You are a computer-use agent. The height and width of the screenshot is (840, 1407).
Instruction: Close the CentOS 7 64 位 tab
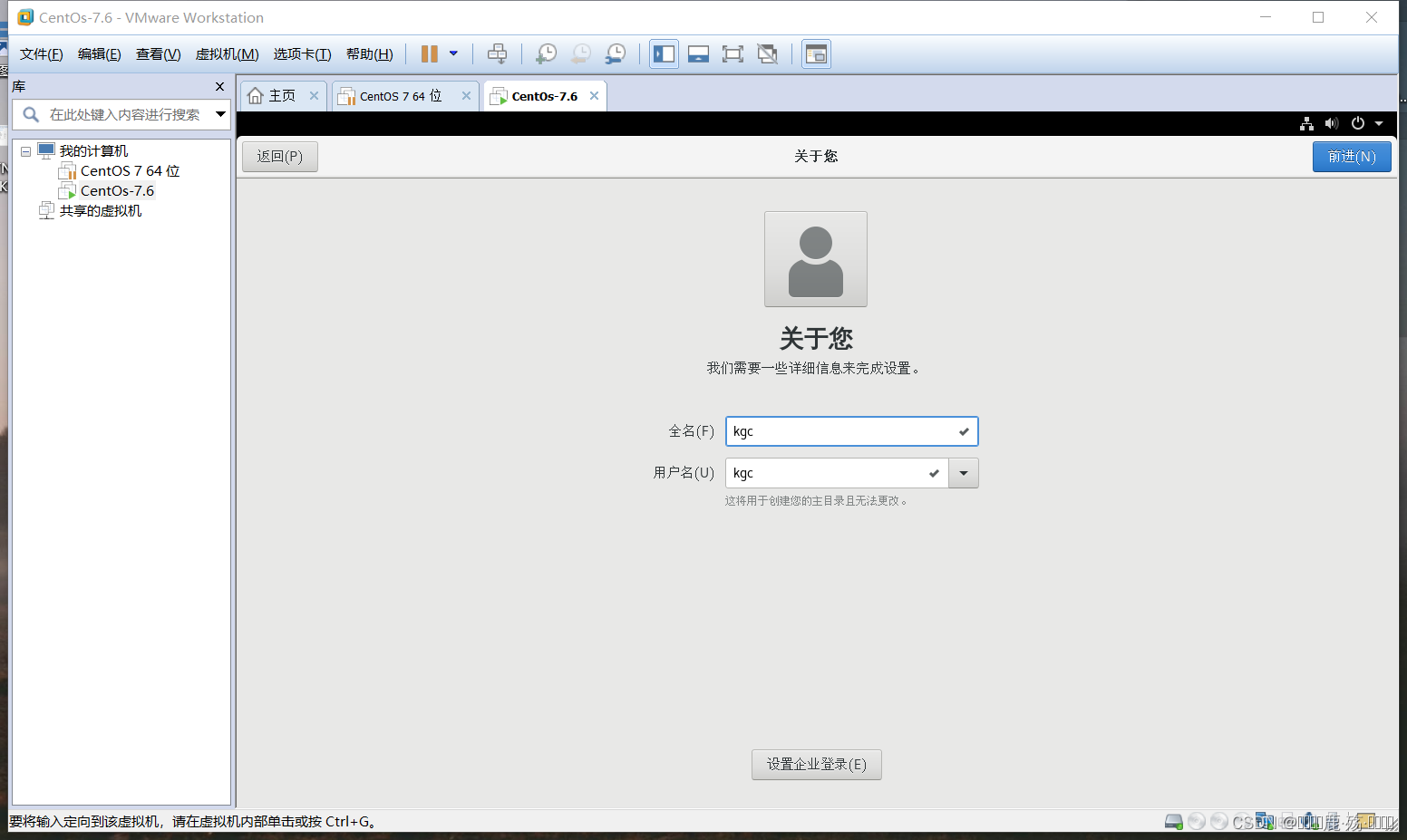click(x=466, y=96)
